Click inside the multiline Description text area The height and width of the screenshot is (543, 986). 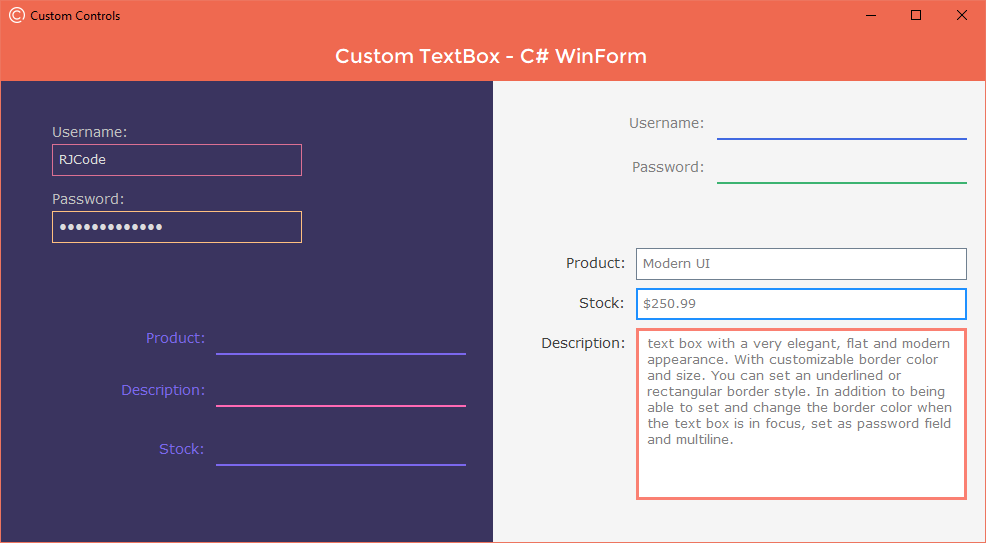click(x=801, y=470)
